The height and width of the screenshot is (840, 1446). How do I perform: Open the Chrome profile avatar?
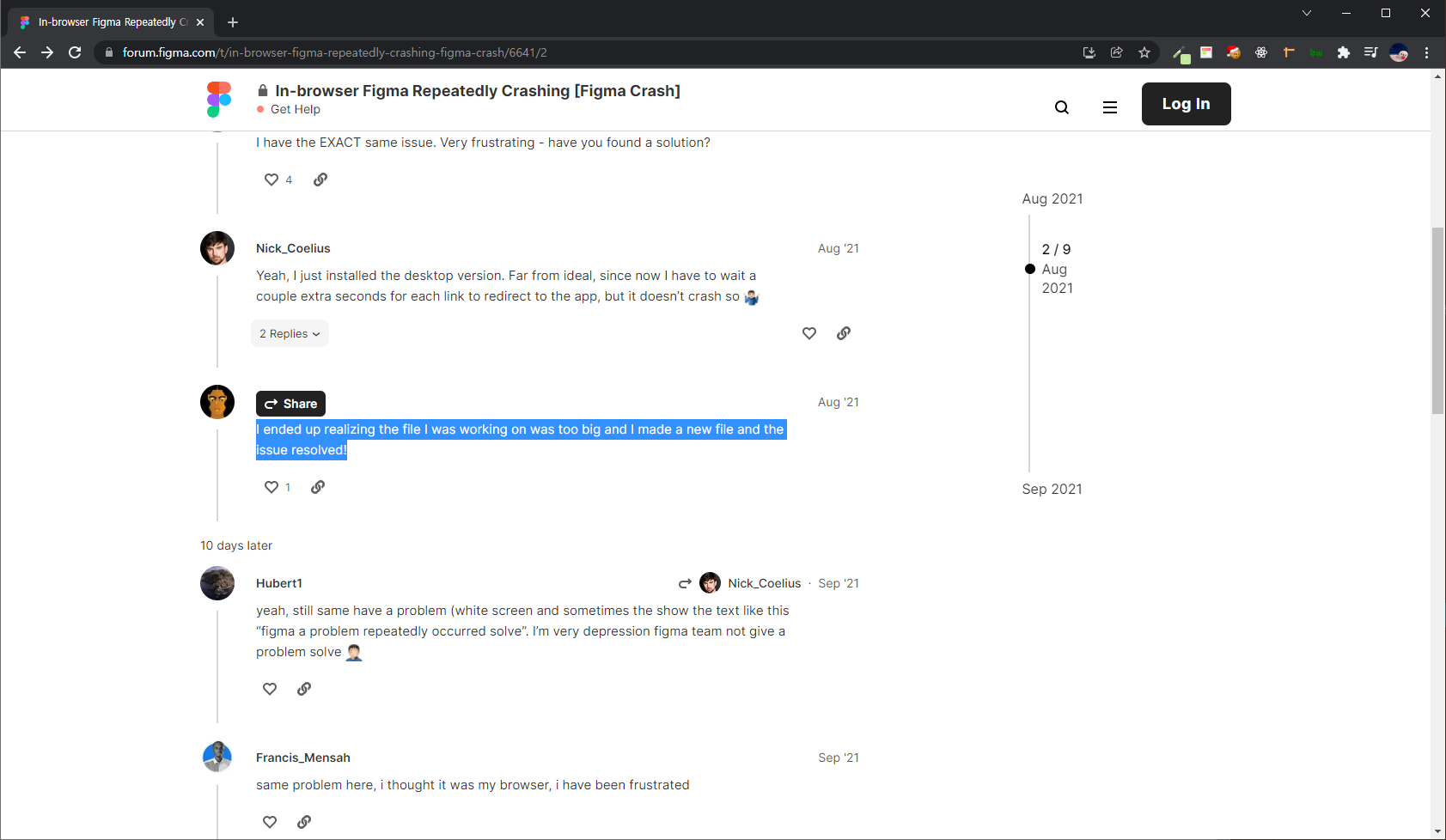1399,52
